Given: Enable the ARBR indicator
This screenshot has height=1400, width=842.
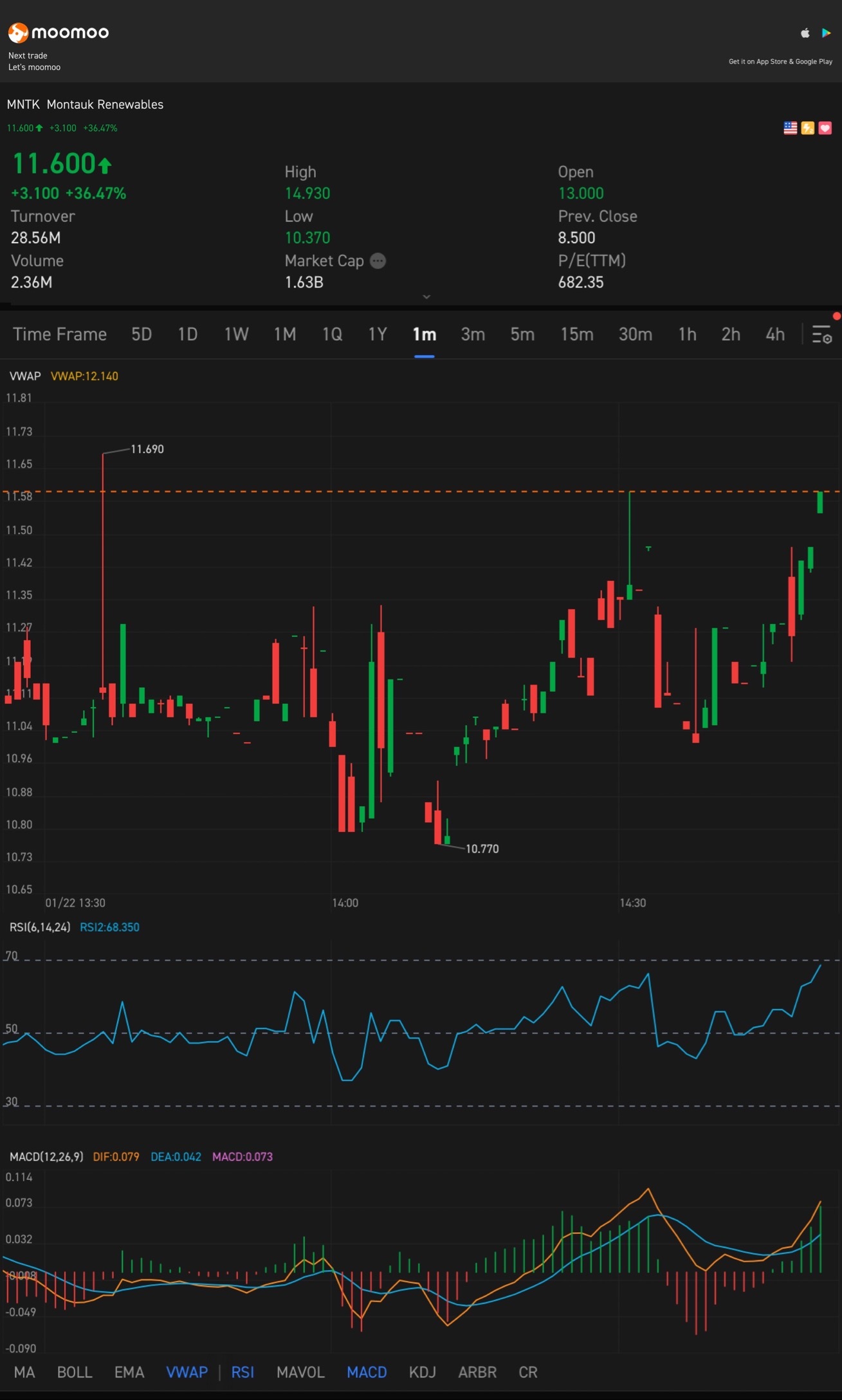Looking at the screenshot, I should click(x=477, y=1372).
